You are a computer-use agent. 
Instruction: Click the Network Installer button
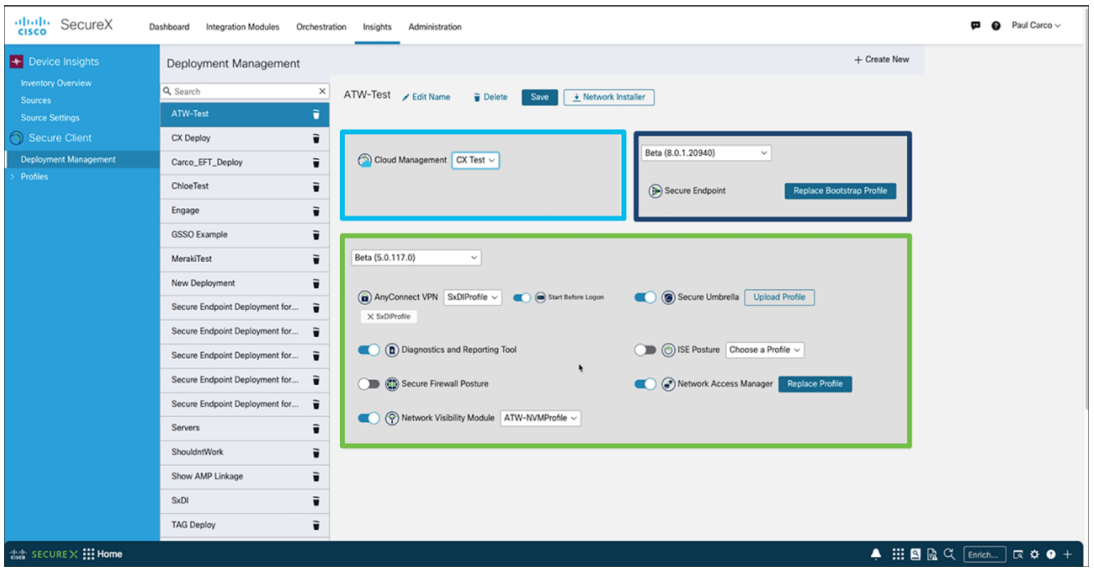pyautogui.click(x=608, y=98)
